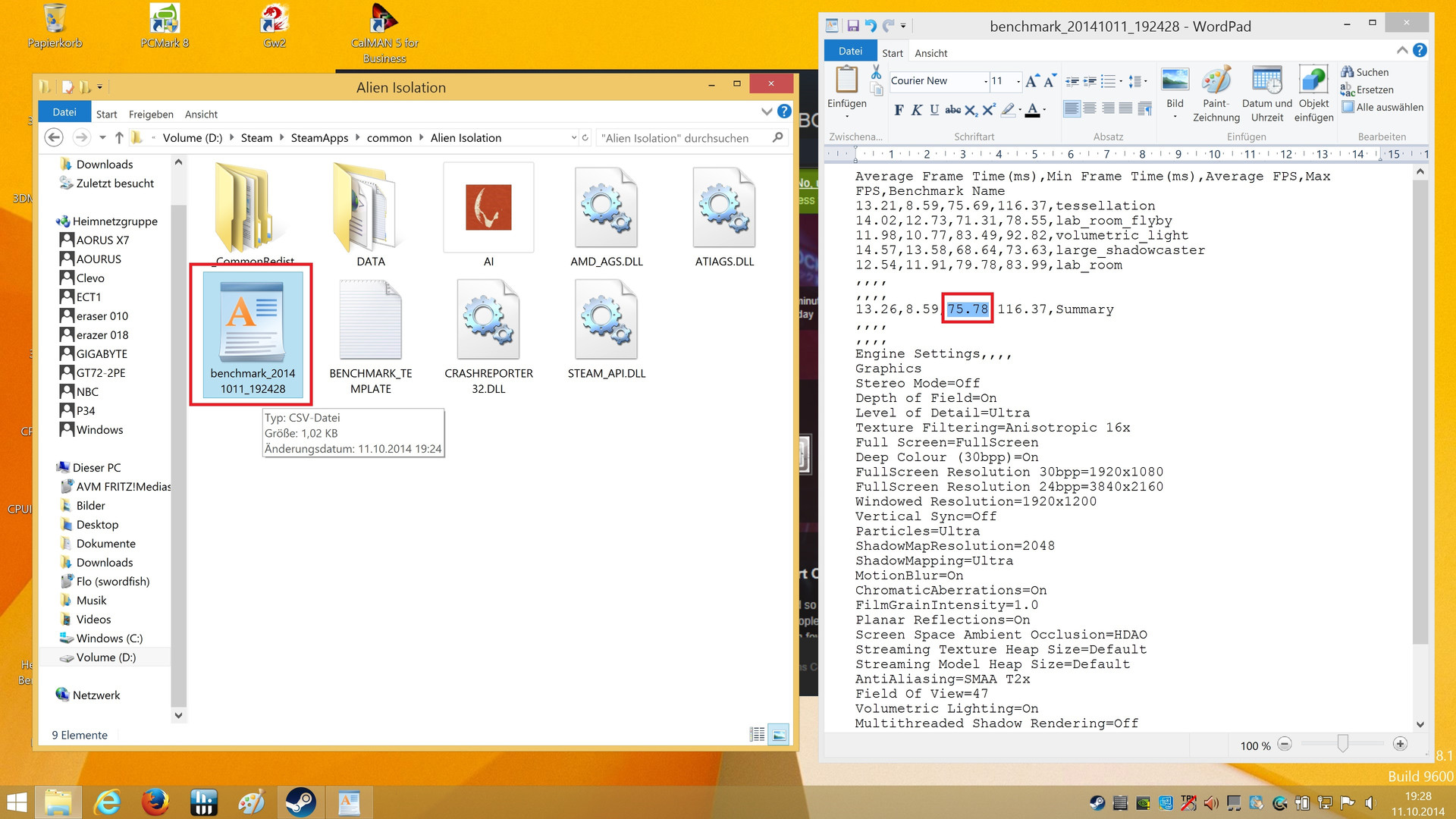The image size is (1456, 819).
Task: Click the Save icon in WordPad quick access
Action: (x=852, y=26)
